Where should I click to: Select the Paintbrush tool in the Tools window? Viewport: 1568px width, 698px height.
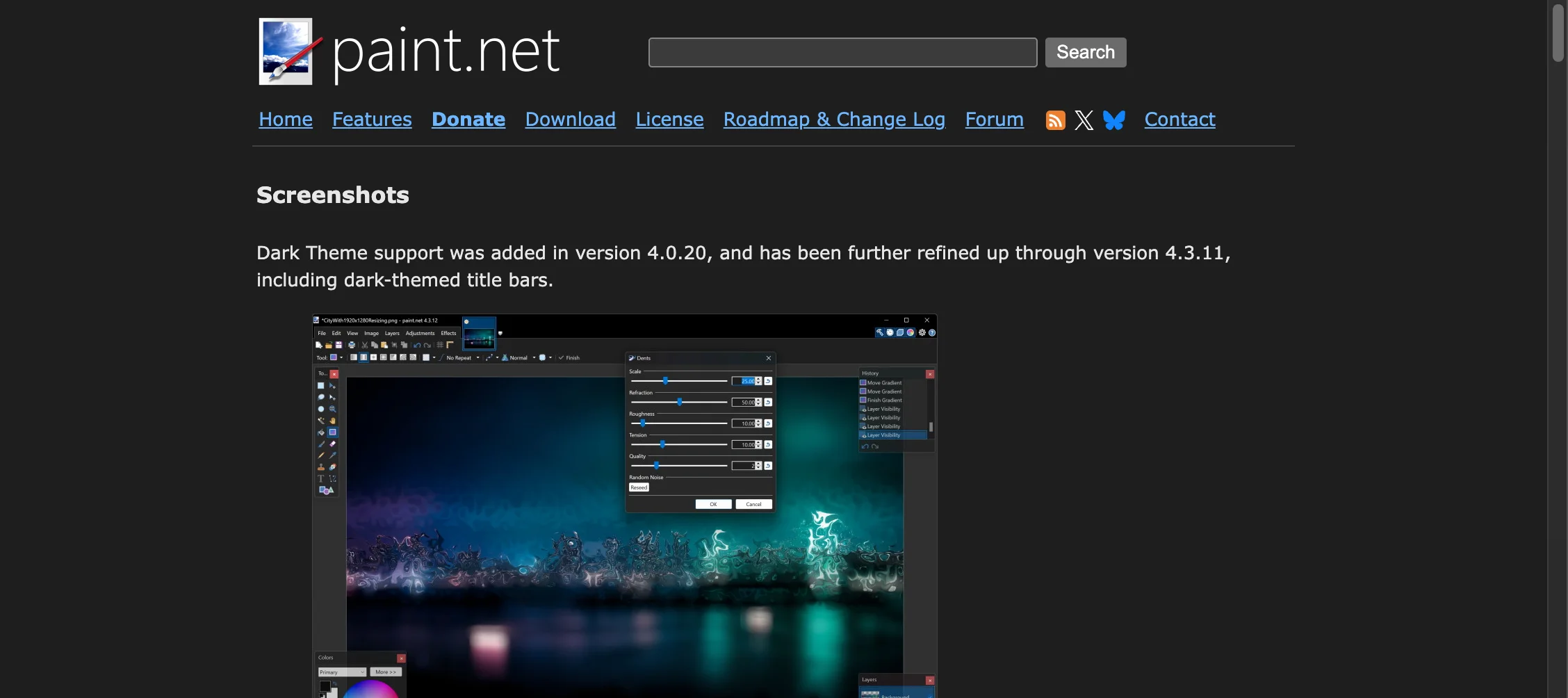pyautogui.click(x=321, y=444)
